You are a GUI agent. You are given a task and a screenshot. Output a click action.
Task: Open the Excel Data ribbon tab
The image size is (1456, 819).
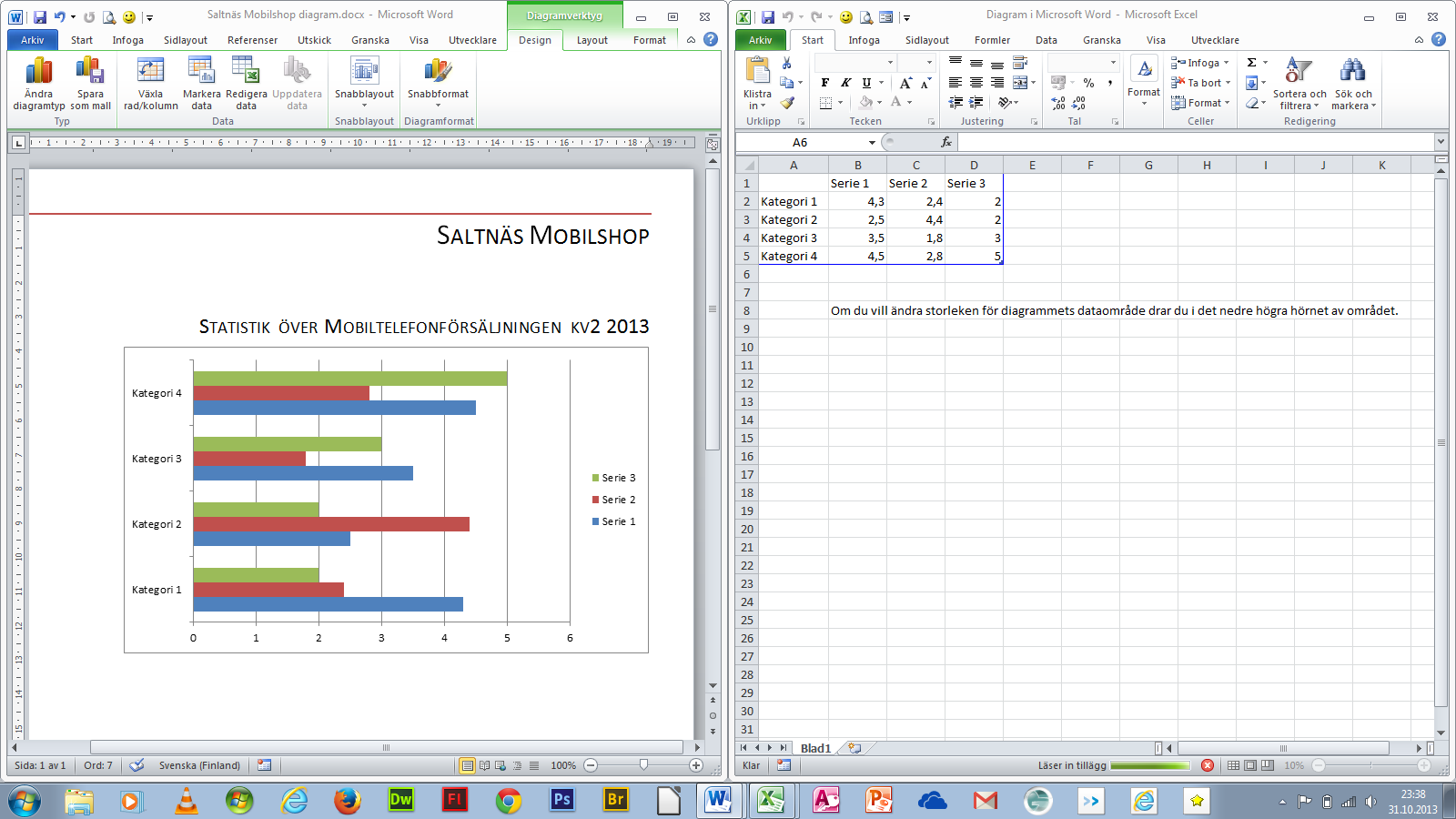(1046, 40)
